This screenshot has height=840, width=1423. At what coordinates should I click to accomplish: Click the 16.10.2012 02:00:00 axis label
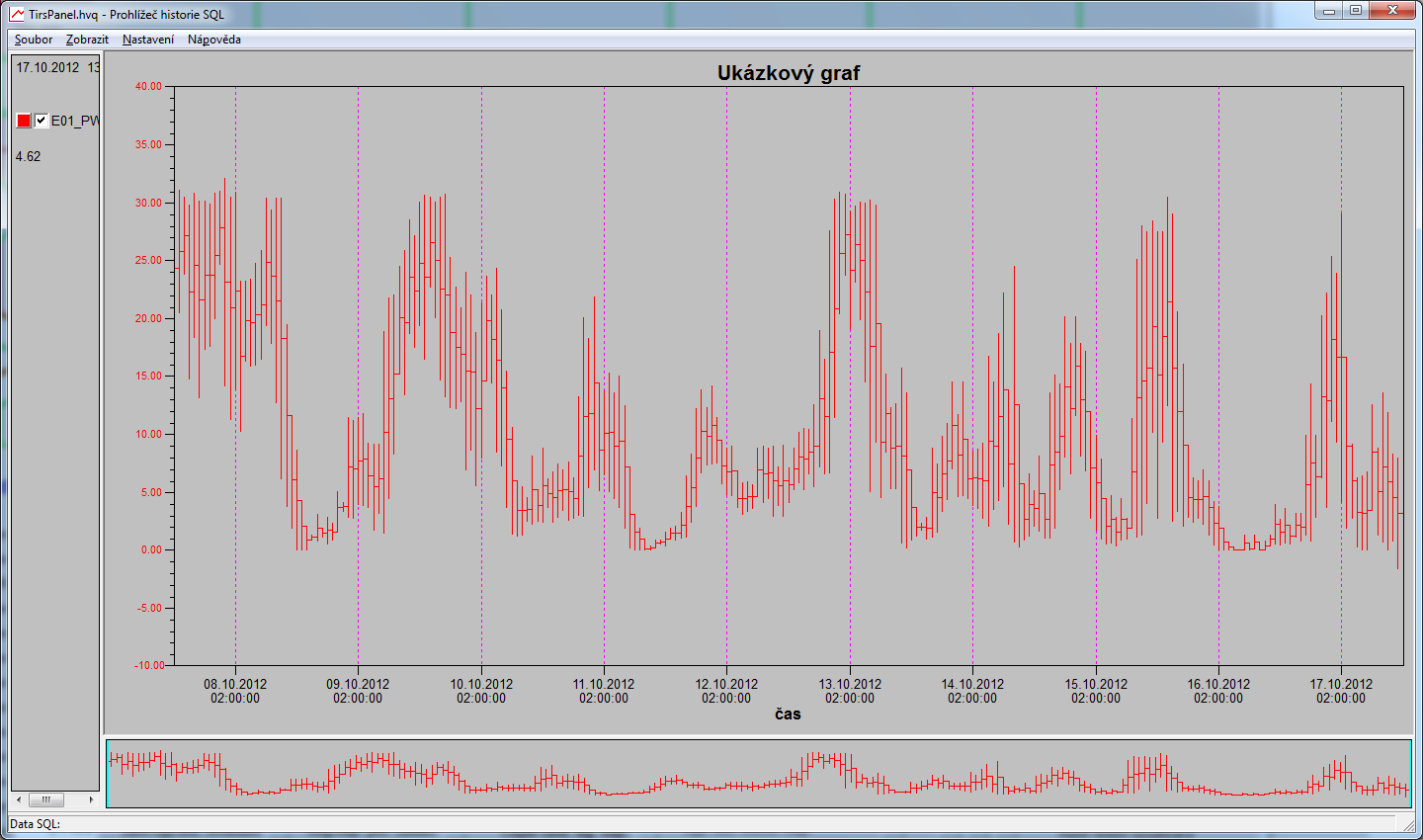1218,691
